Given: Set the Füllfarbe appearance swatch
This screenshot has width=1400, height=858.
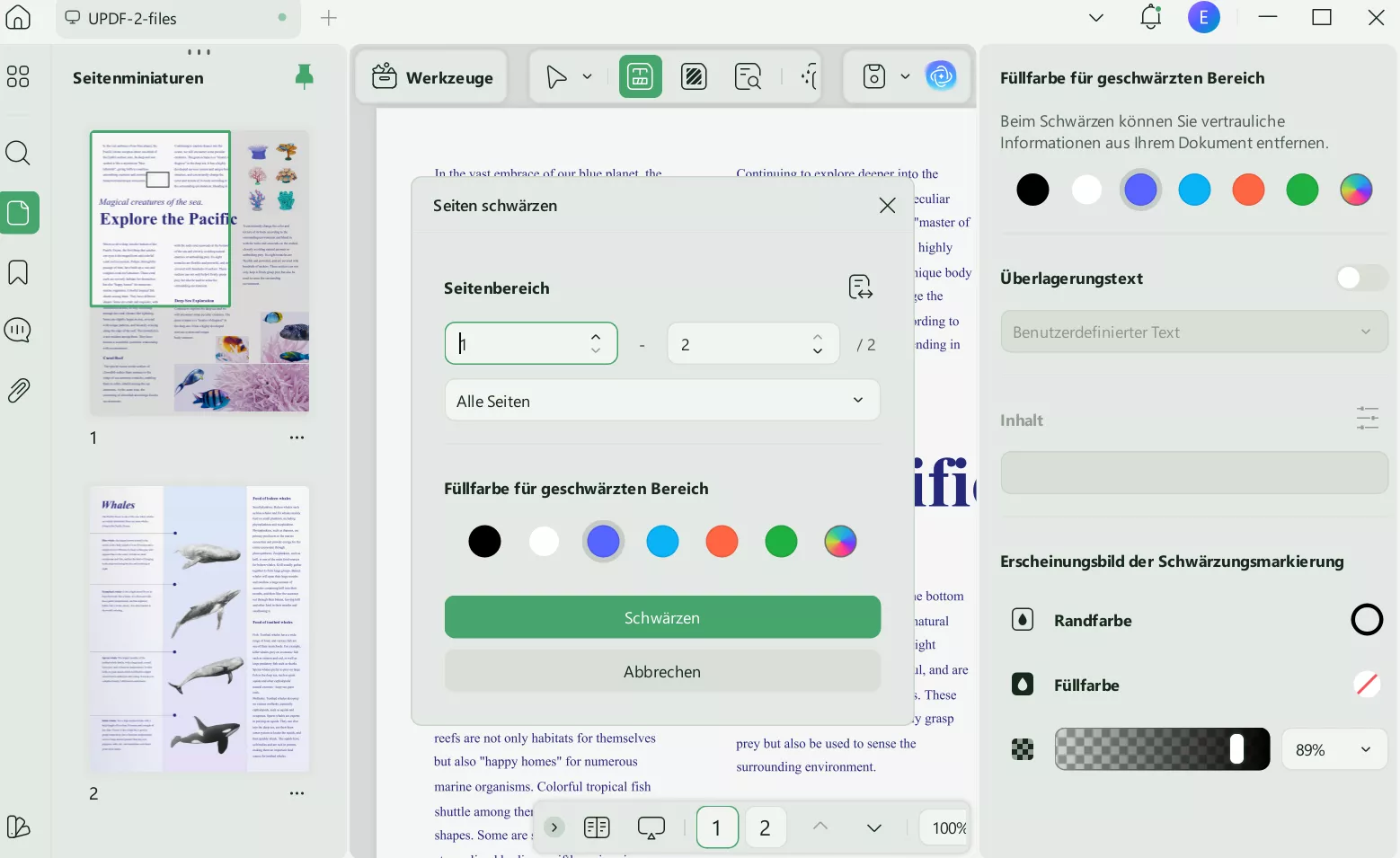Looking at the screenshot, I should [x=1367, y=685].
